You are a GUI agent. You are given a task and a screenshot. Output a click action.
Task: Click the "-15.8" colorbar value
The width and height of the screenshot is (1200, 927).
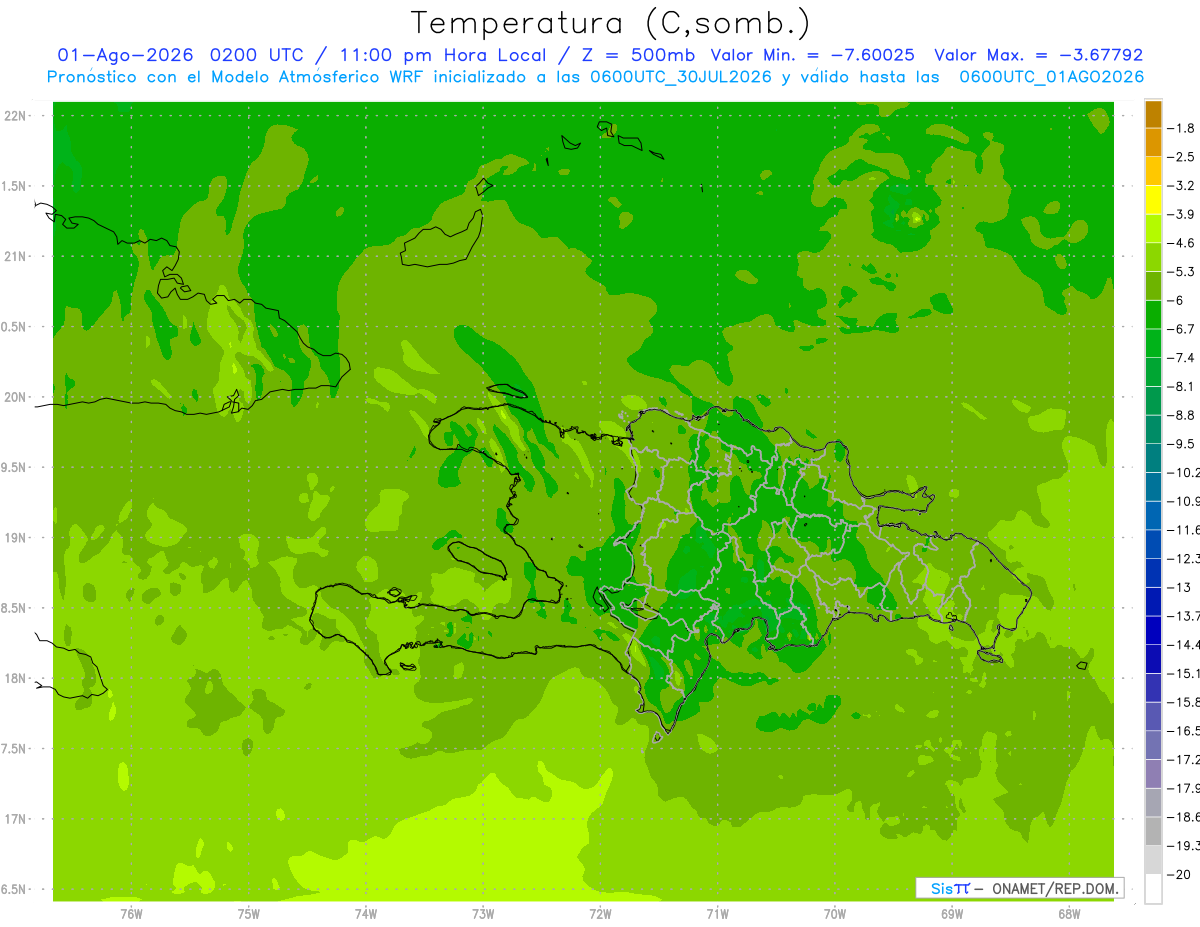[x=1183, y=702]
